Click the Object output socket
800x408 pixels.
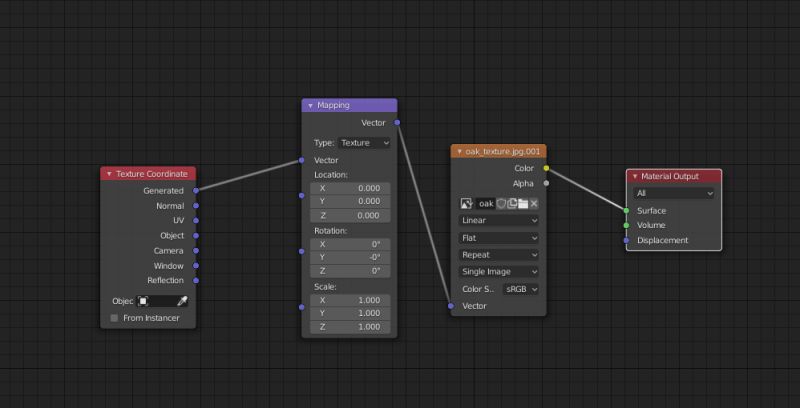click(196, 236)
